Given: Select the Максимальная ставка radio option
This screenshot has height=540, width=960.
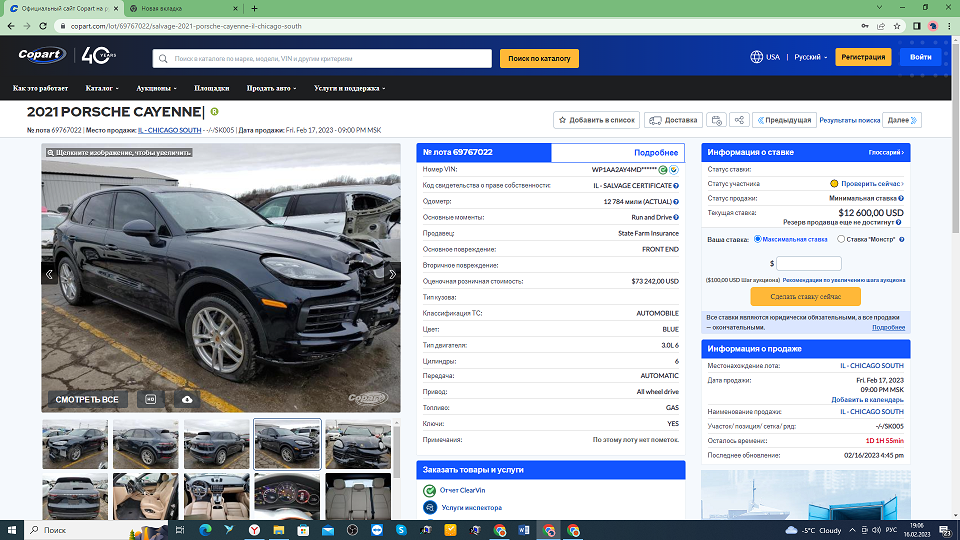Looking at the screenshot, I should [757, 239].
